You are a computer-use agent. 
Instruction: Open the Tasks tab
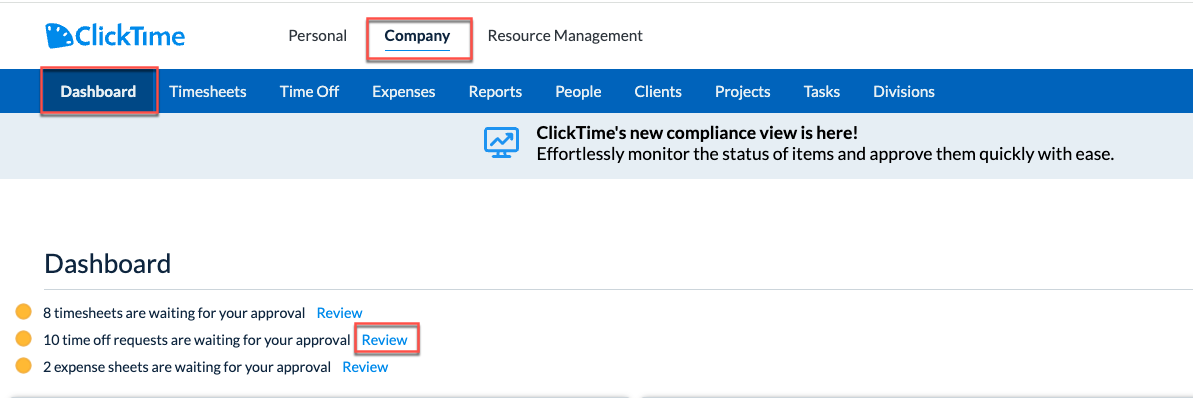point(822,92)
